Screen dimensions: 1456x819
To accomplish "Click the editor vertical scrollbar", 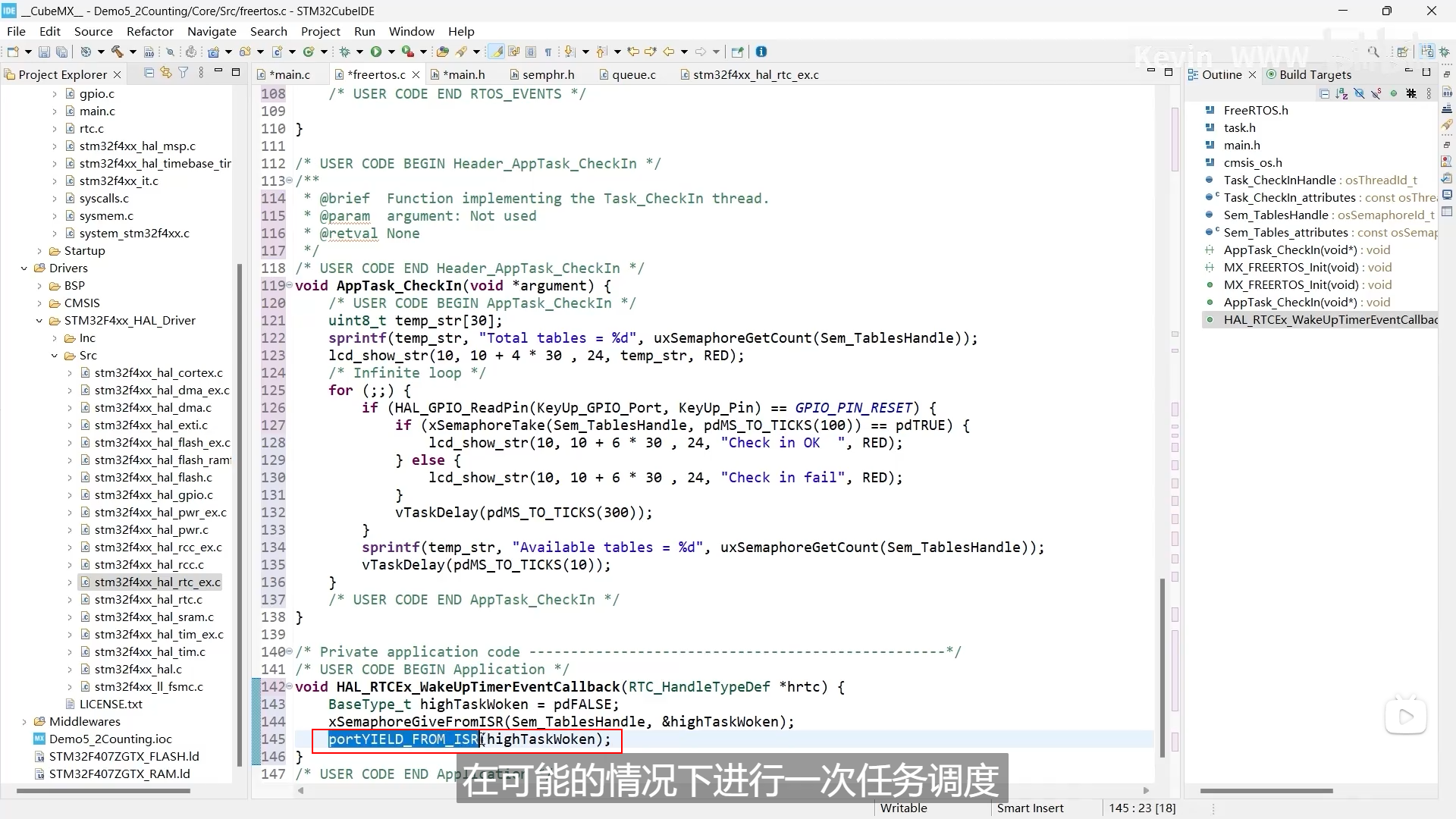I will tap(1162, 667).
